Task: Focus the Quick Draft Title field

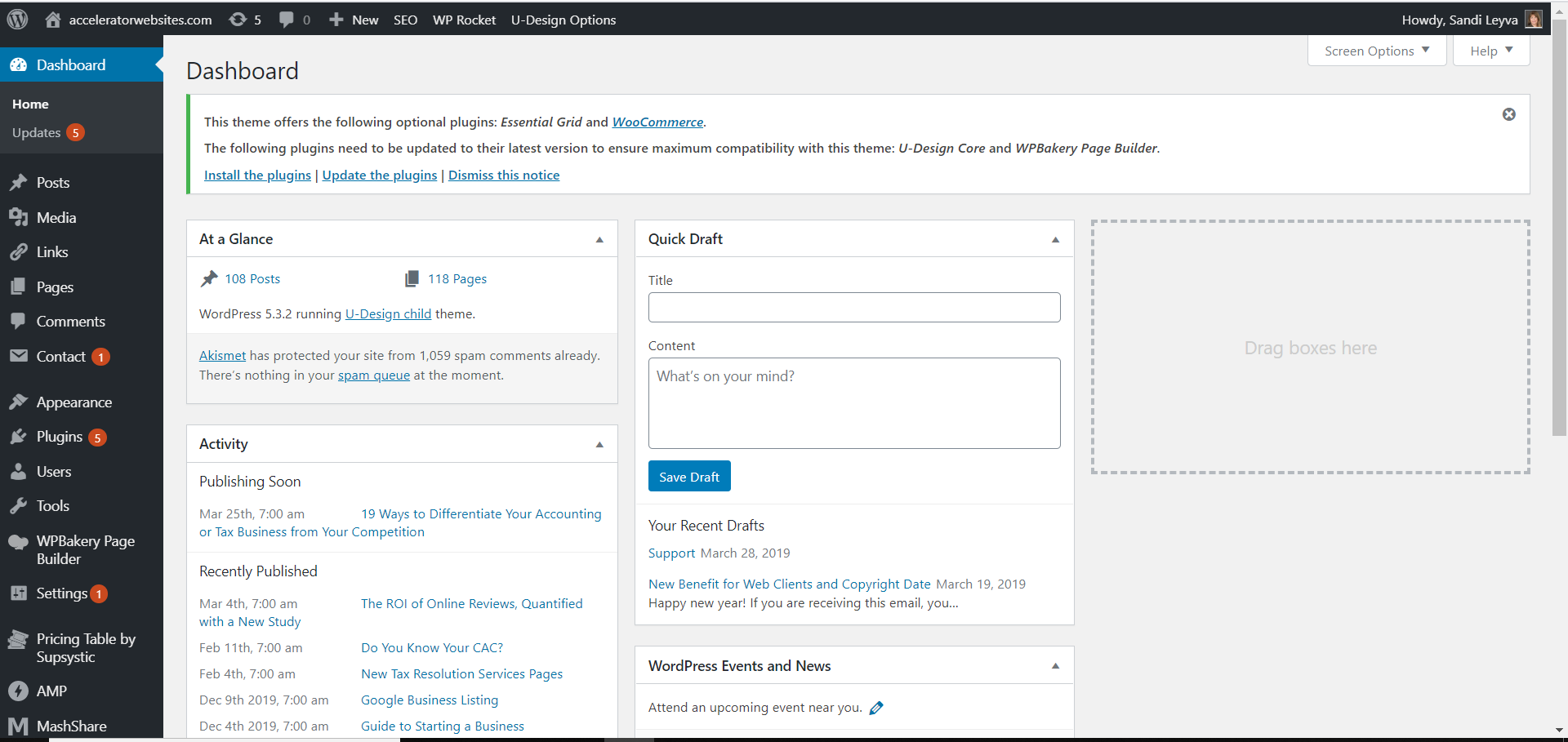Action: pos(854,307)
